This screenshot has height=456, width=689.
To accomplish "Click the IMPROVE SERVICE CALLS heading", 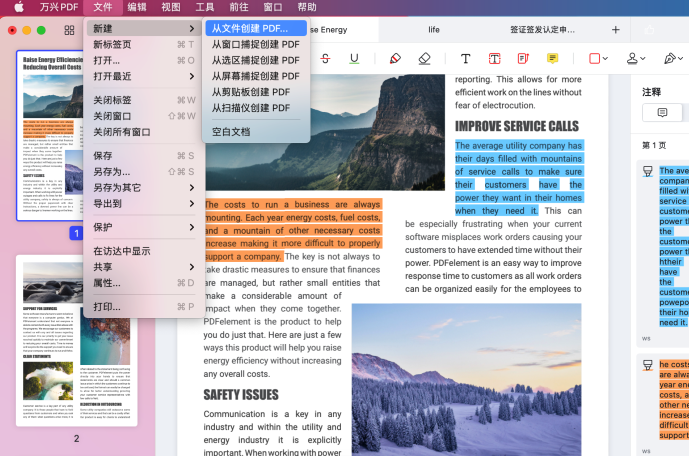I will click(x=517, y=126).
